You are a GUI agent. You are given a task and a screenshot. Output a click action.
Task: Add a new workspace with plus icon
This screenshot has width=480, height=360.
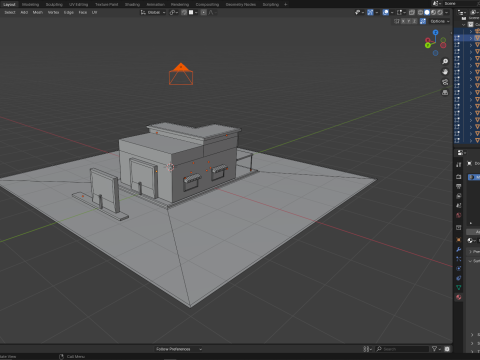coord(285,4)
